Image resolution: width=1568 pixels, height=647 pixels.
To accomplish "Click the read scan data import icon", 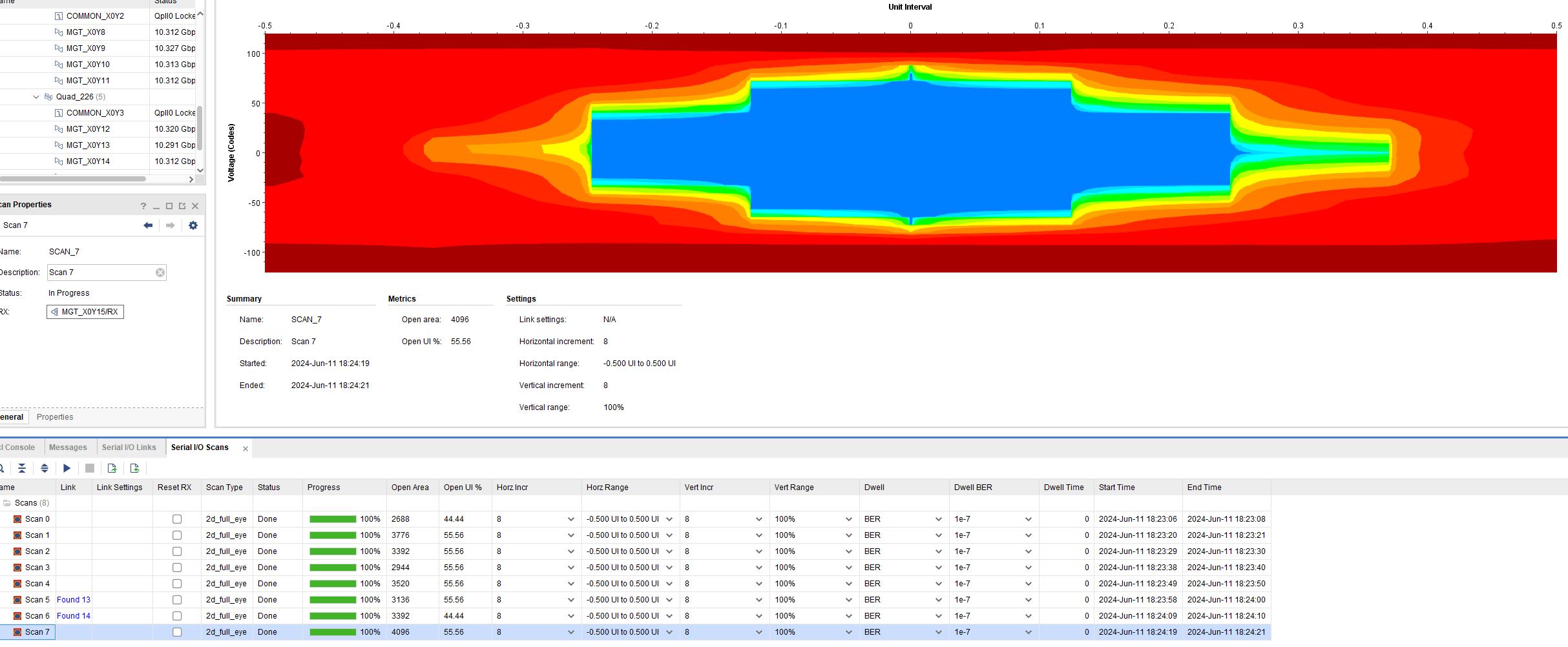I will [x=134, y=468].
